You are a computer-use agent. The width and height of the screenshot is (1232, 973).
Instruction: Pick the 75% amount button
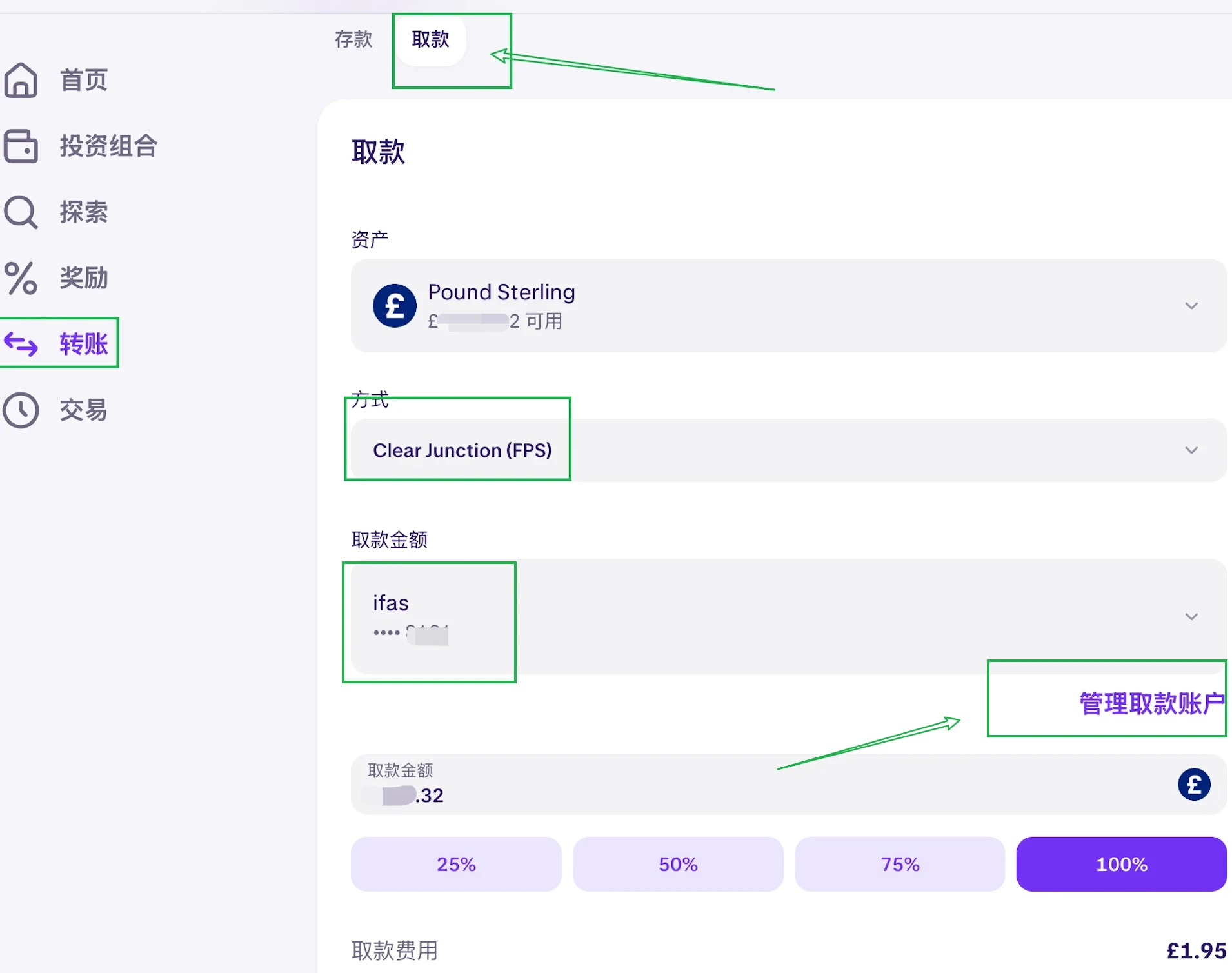click(x=900, y=864)
